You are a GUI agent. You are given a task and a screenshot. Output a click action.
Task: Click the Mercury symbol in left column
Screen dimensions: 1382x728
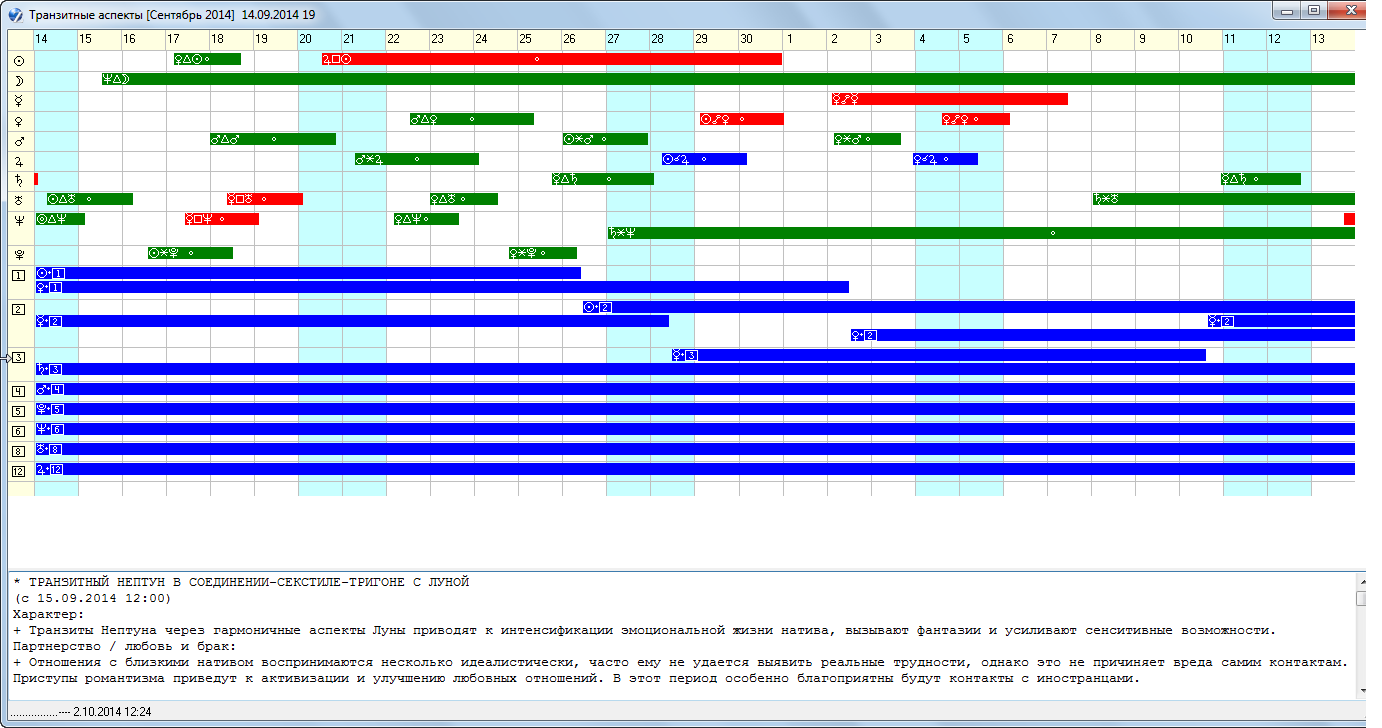pyautogui.click(x=18, y=100)
